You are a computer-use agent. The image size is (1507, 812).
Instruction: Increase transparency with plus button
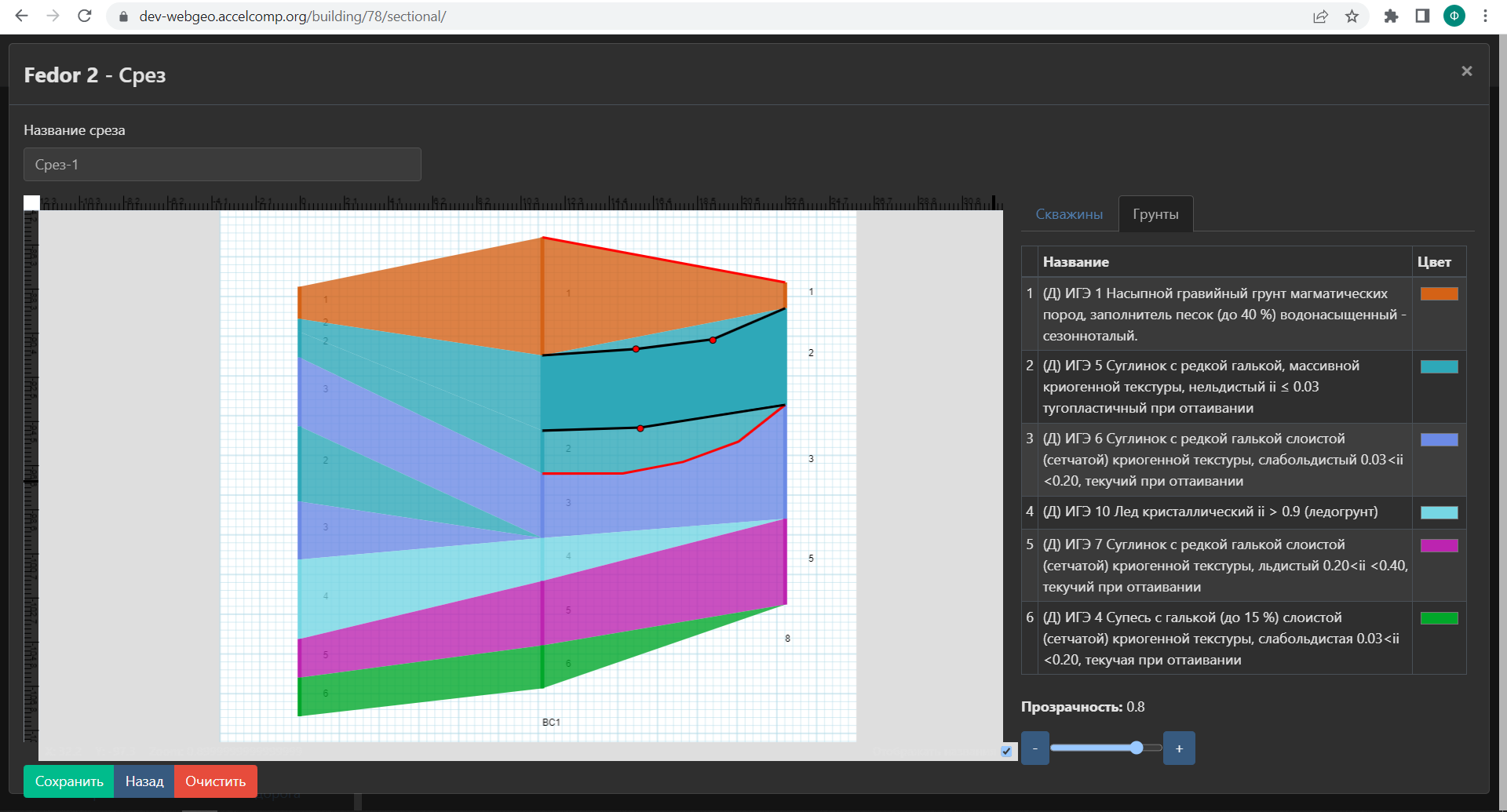coord(1179,748)
